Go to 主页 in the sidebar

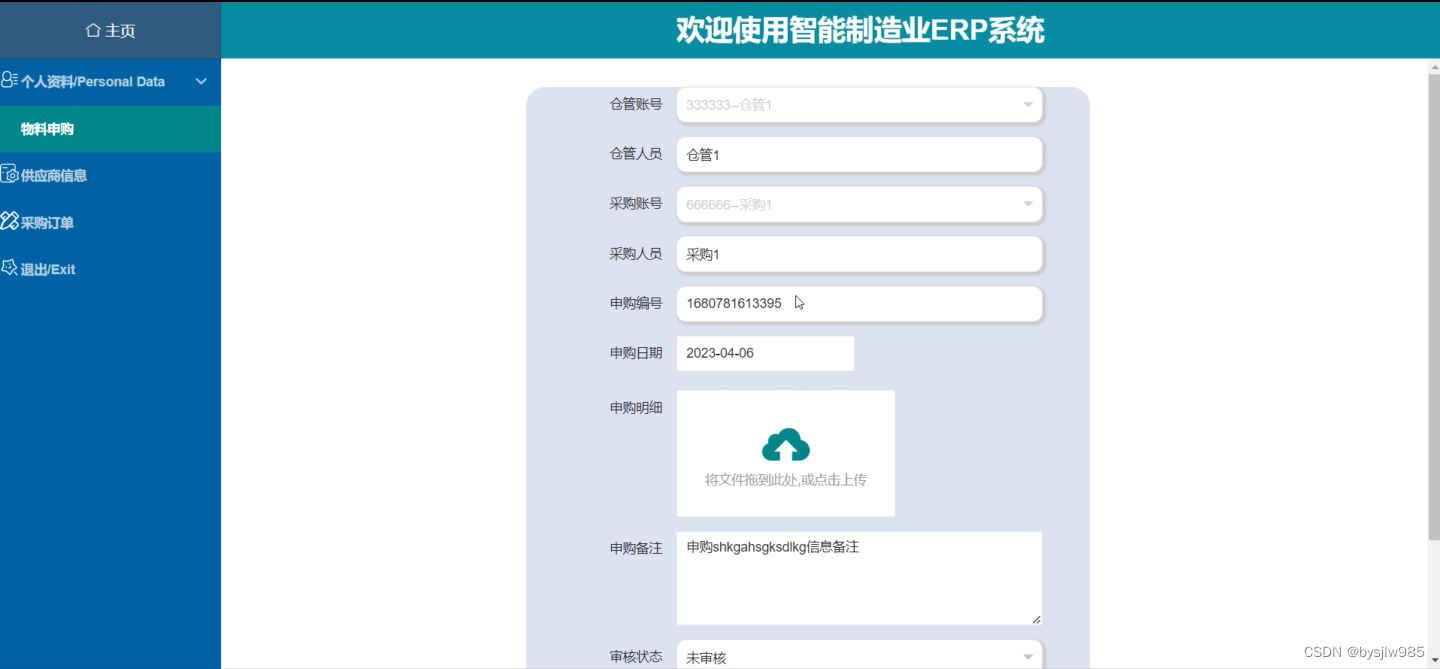110,30
